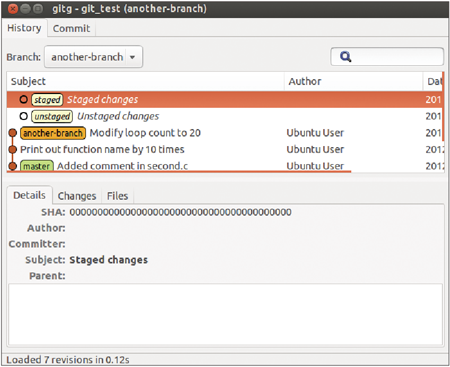Switch to the Files tab
The height and width of the screenshot is (367, 450).
117,196
